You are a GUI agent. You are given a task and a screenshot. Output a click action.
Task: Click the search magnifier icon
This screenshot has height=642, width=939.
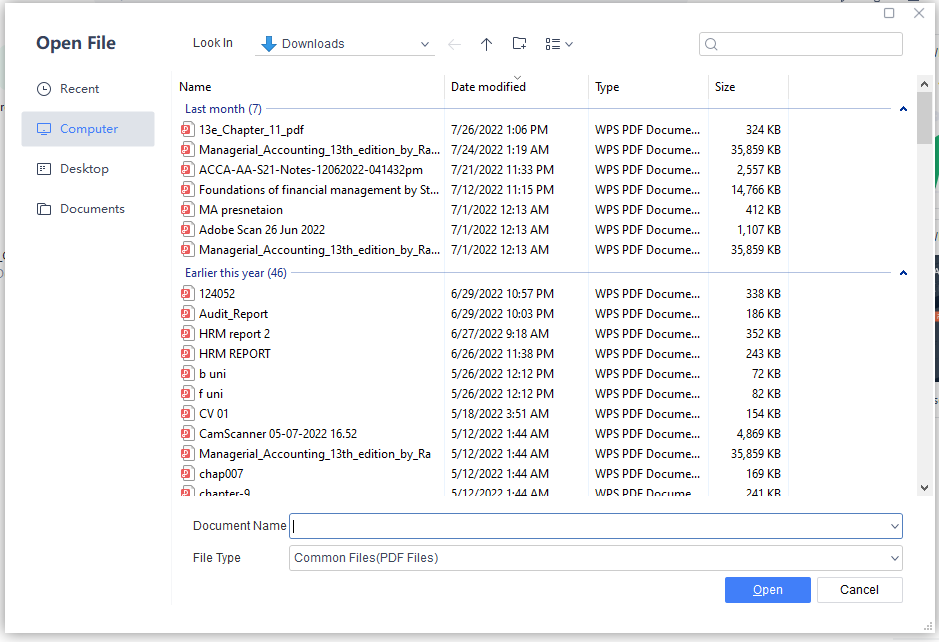click(x=710, y=44)
